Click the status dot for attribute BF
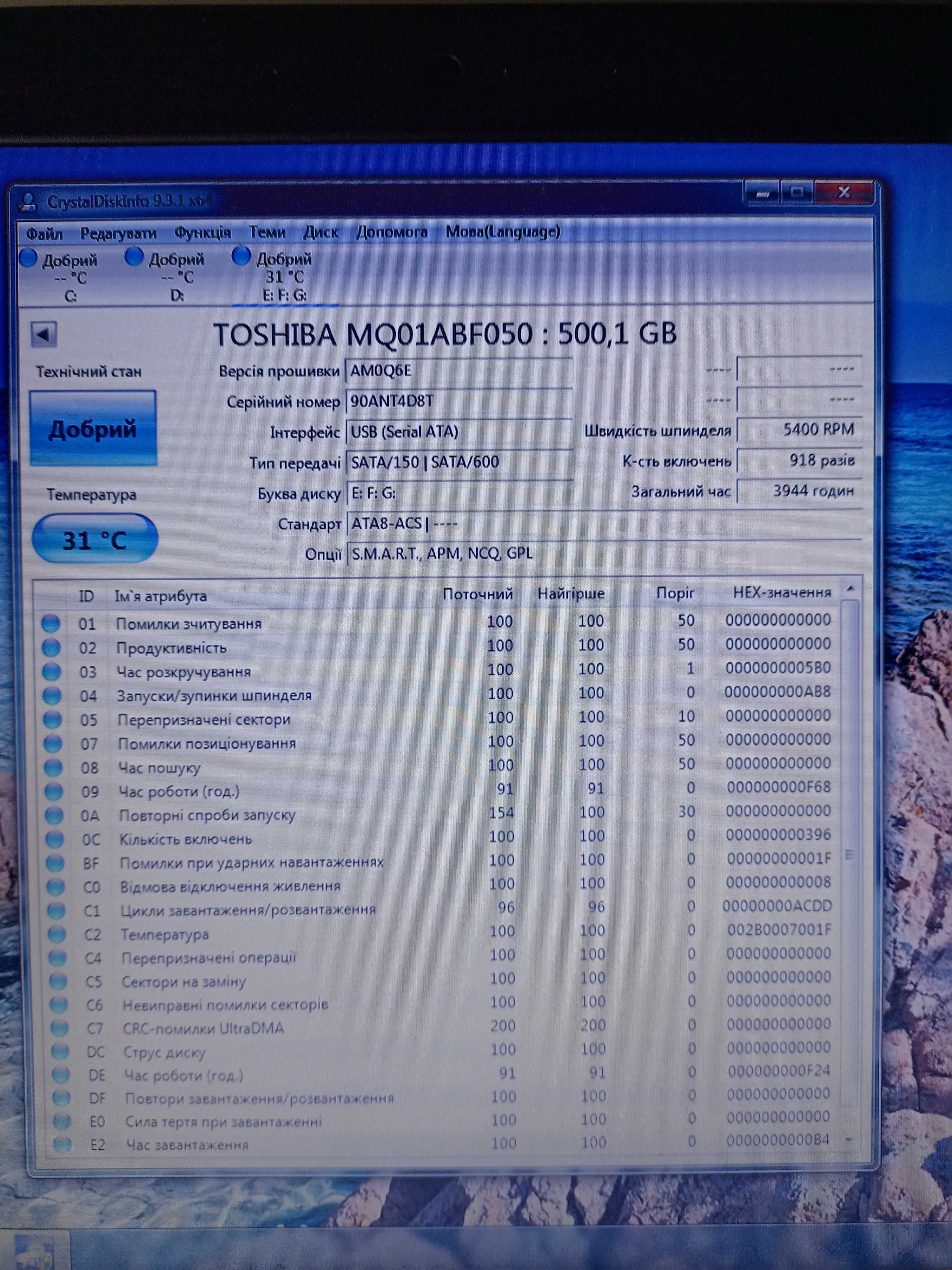Screen dimensions: 952x1270 55,863
